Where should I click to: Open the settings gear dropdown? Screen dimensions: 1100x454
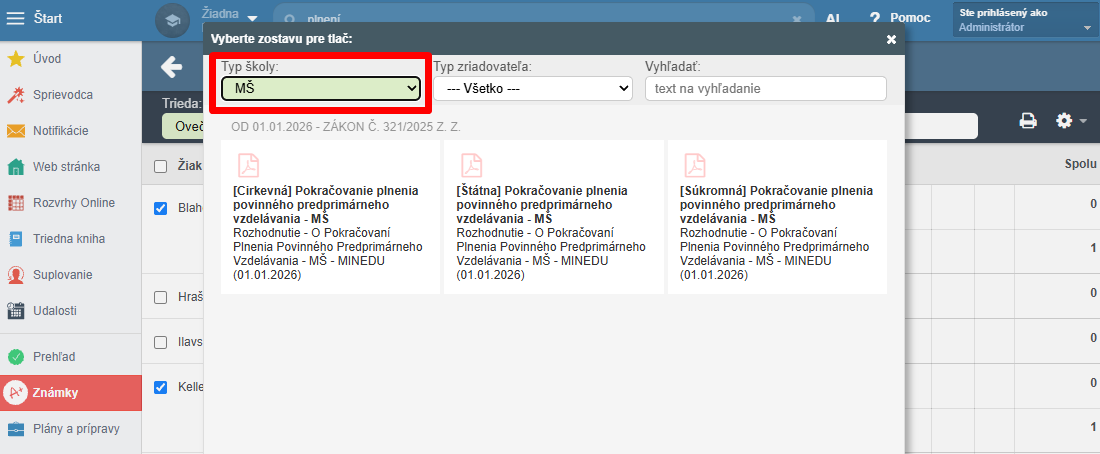[x=1071, y=121]
